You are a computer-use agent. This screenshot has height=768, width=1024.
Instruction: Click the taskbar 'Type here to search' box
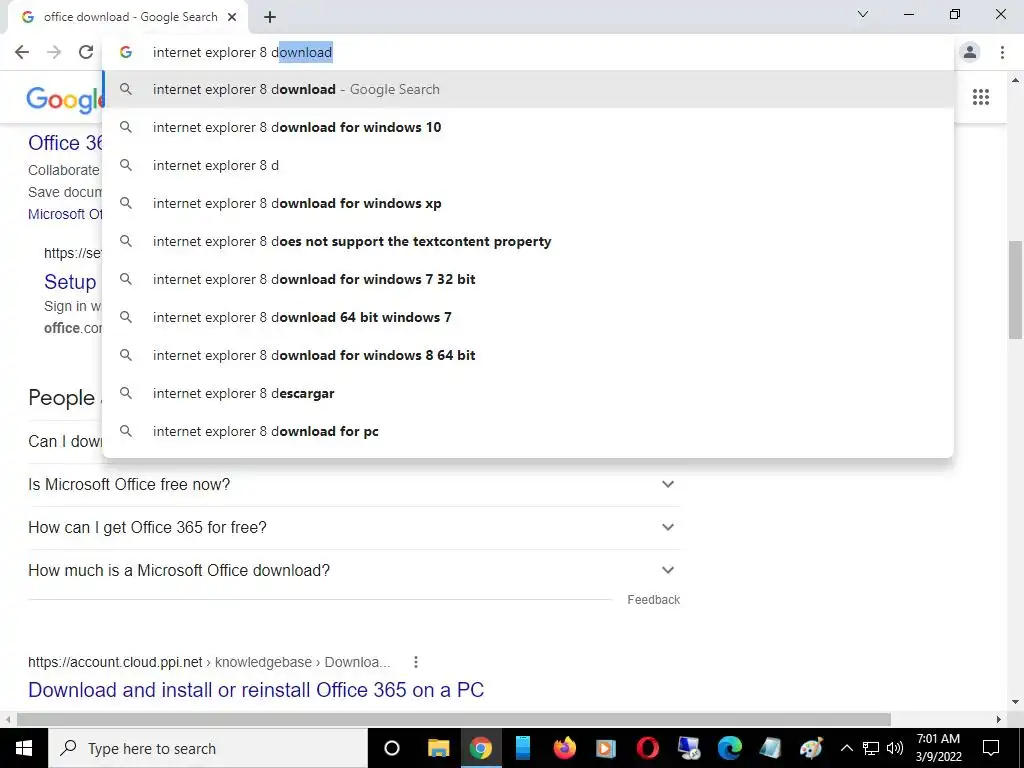[208, 748]
